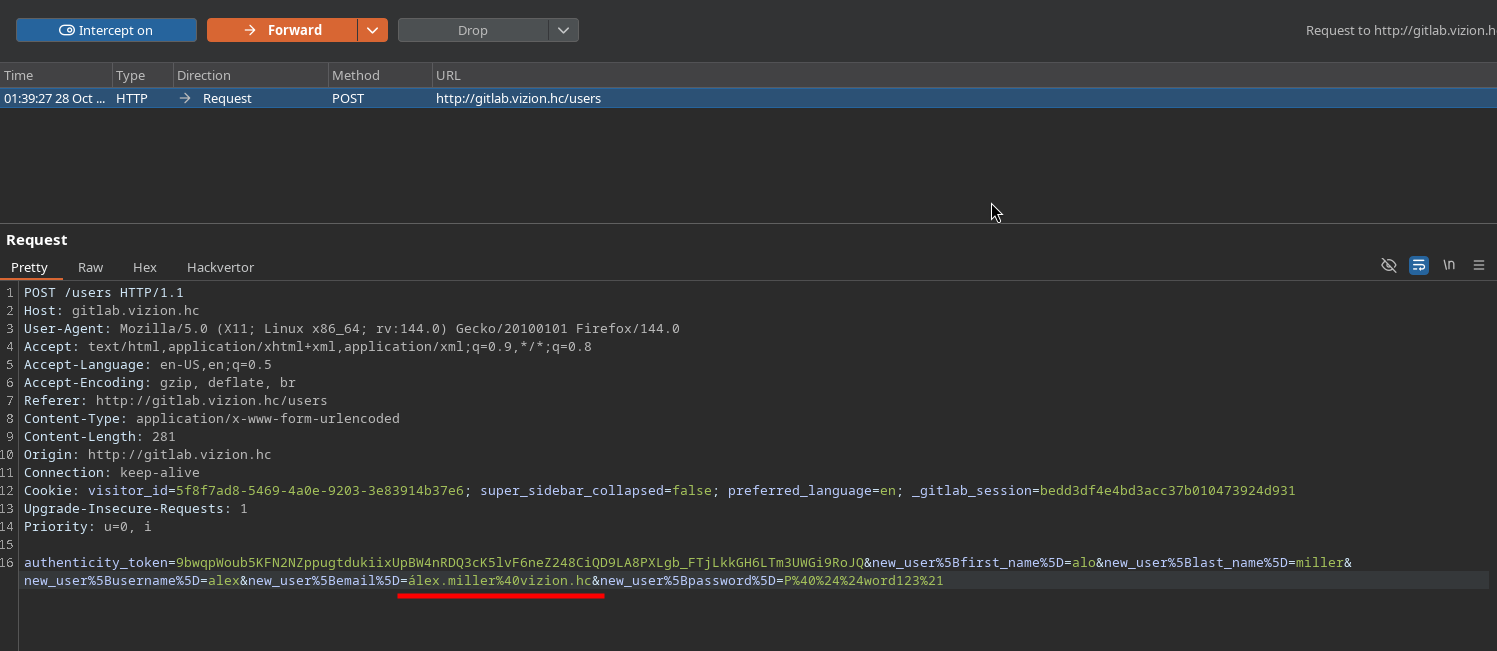1497x651 pixels.
Task: Switch to the Raw tab
Action: pos(90,267)
